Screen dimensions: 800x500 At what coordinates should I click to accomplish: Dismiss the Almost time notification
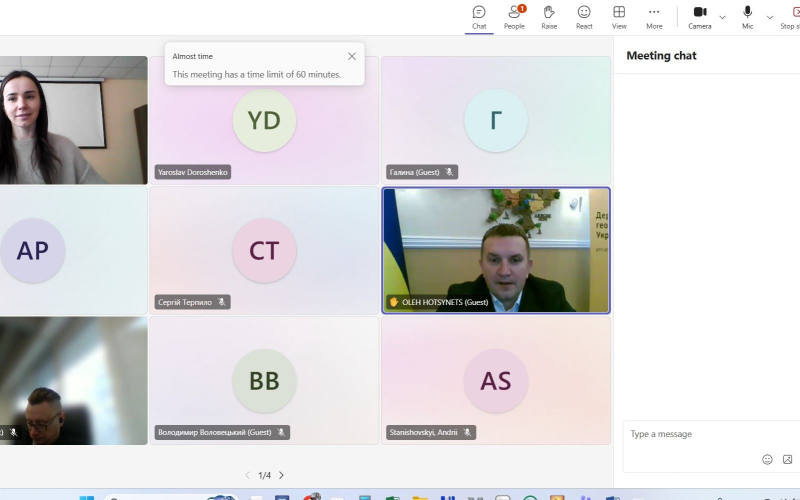point(352,57)
